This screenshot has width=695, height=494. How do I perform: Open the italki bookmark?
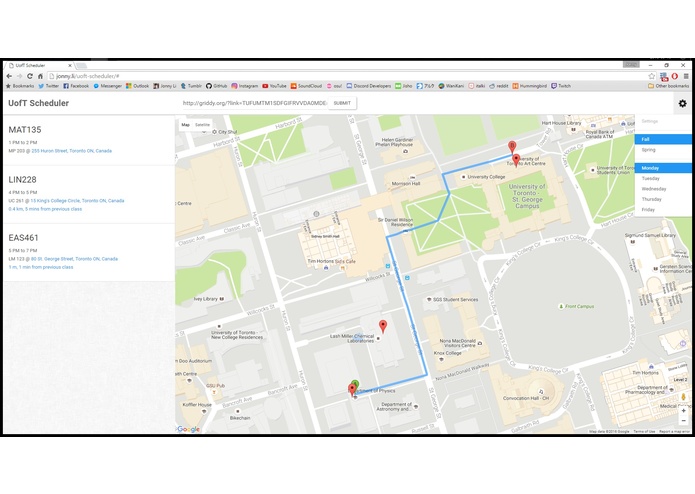(477, 86)
